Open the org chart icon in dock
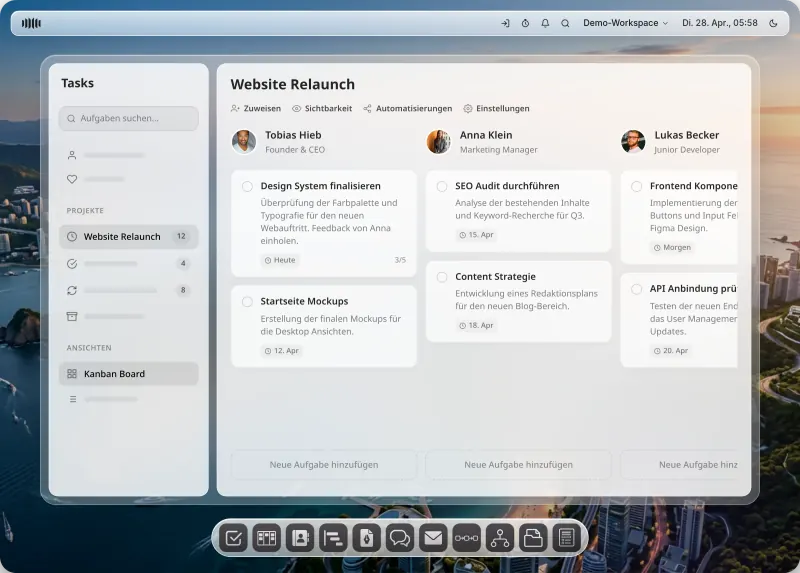Screen dimensions: 800x573 pyautogui.click(x=499, y=538)
